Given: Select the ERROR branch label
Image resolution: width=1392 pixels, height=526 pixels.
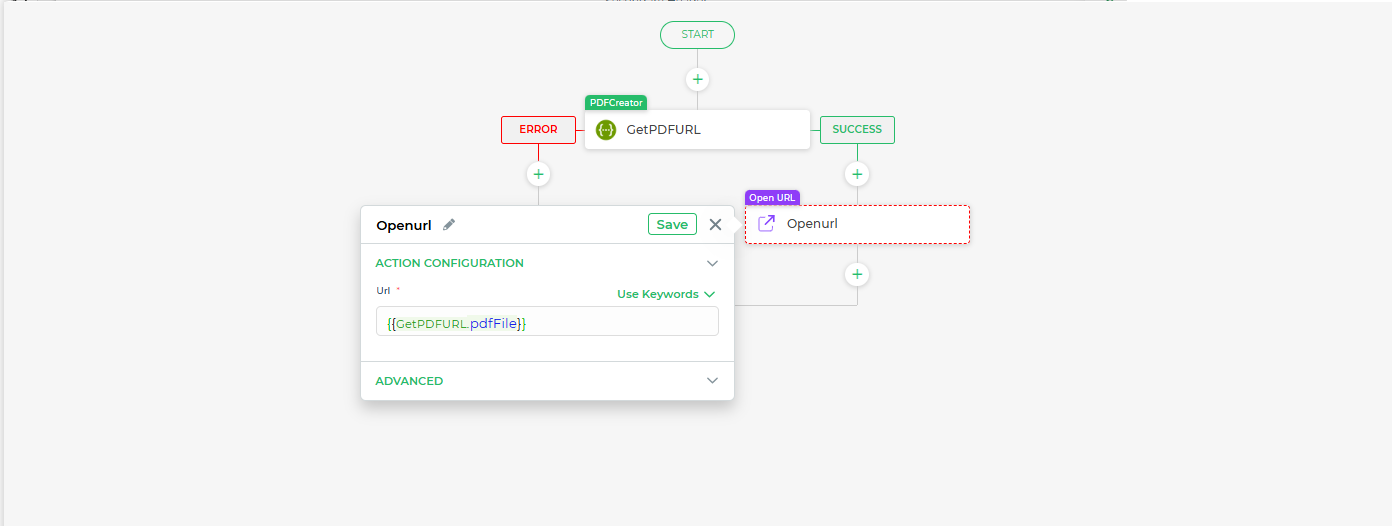Looking at the screenshot, I should point(538,129).
